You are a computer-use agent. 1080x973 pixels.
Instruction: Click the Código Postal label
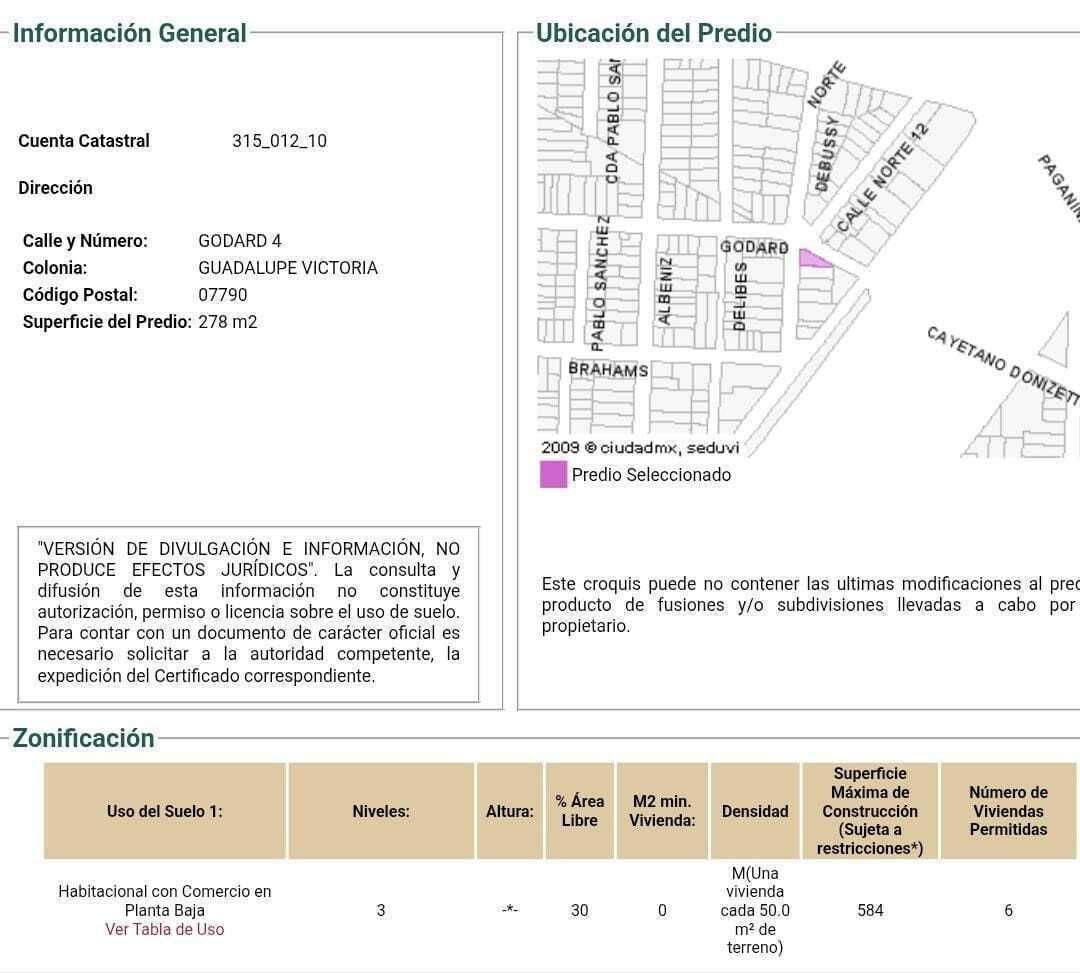point(80,295)
